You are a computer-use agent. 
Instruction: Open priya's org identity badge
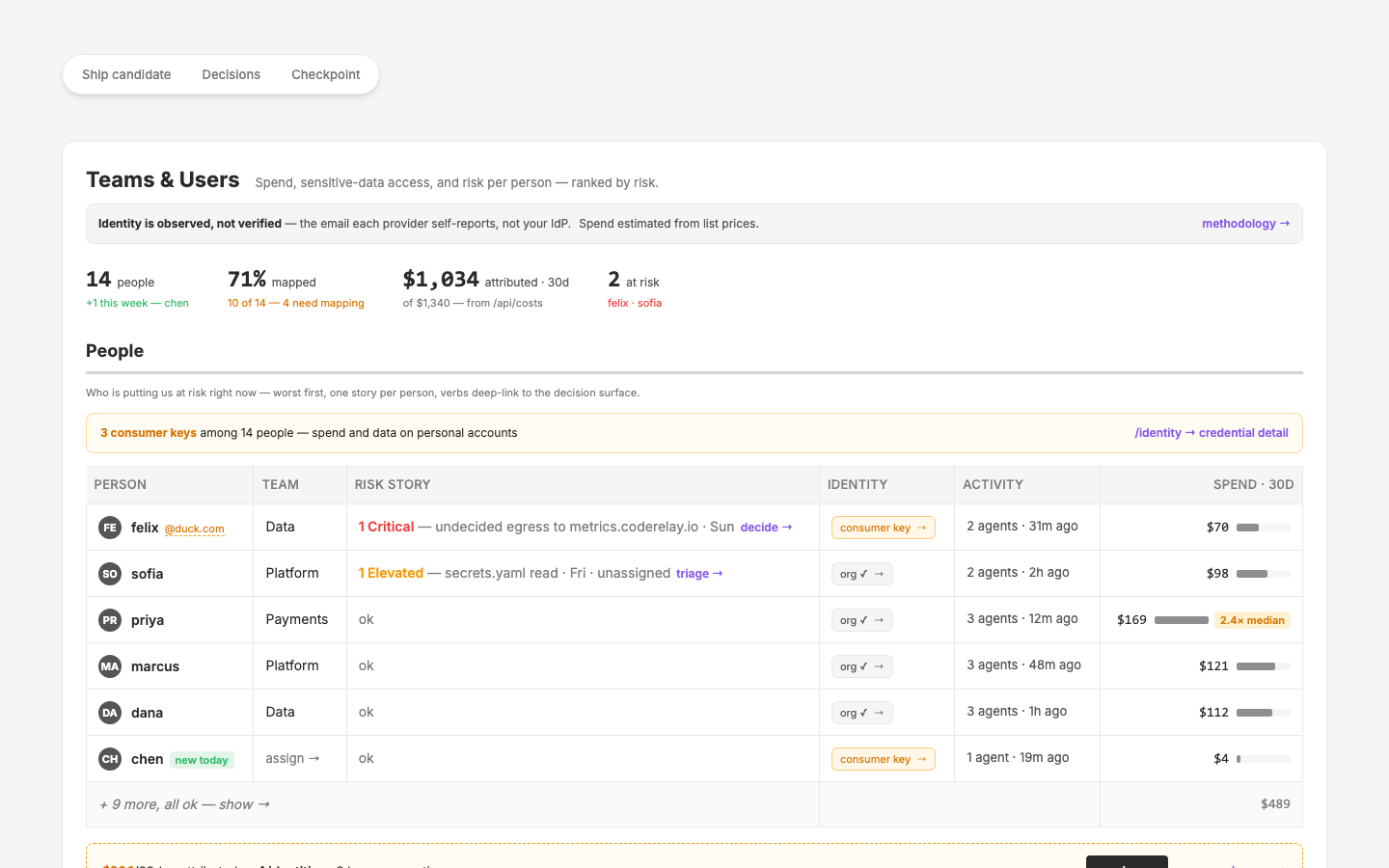[862, 620]
